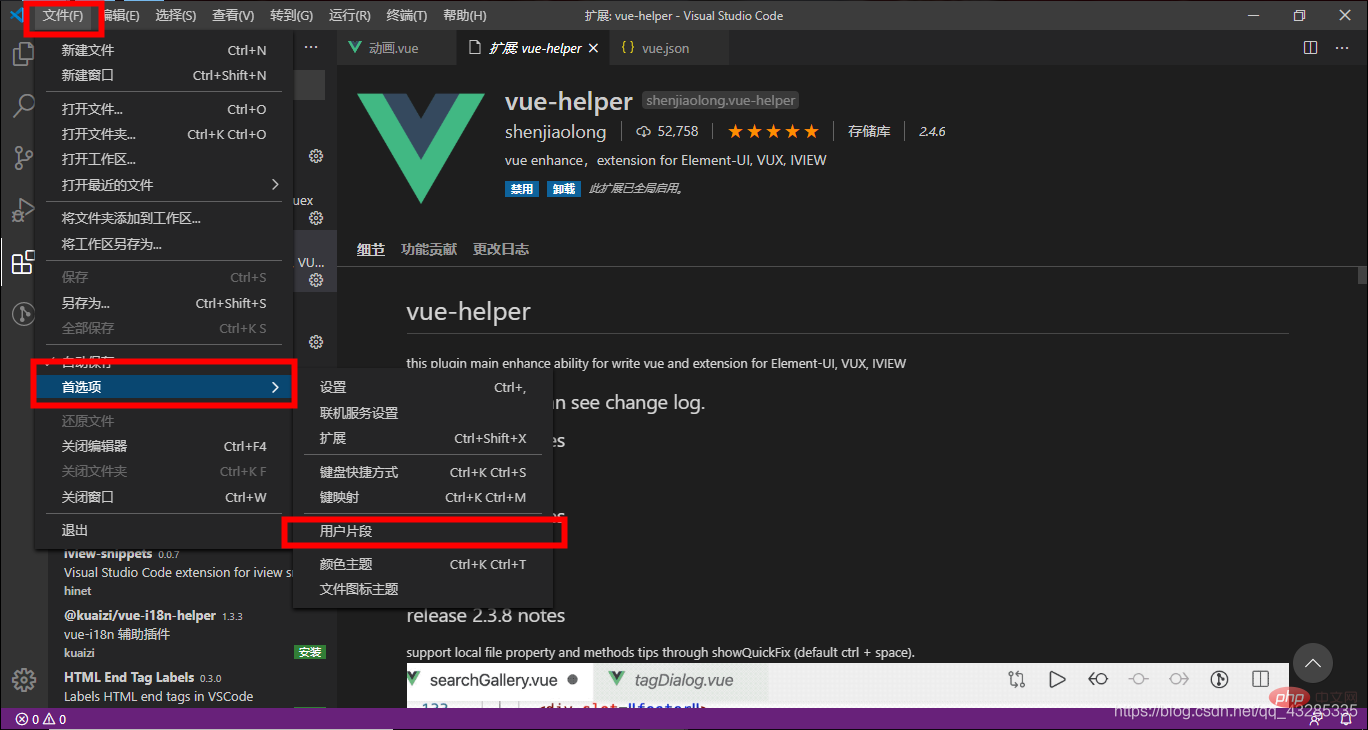Click 卸载 uninstall button
1368x730 pixels.
[564, 189]
